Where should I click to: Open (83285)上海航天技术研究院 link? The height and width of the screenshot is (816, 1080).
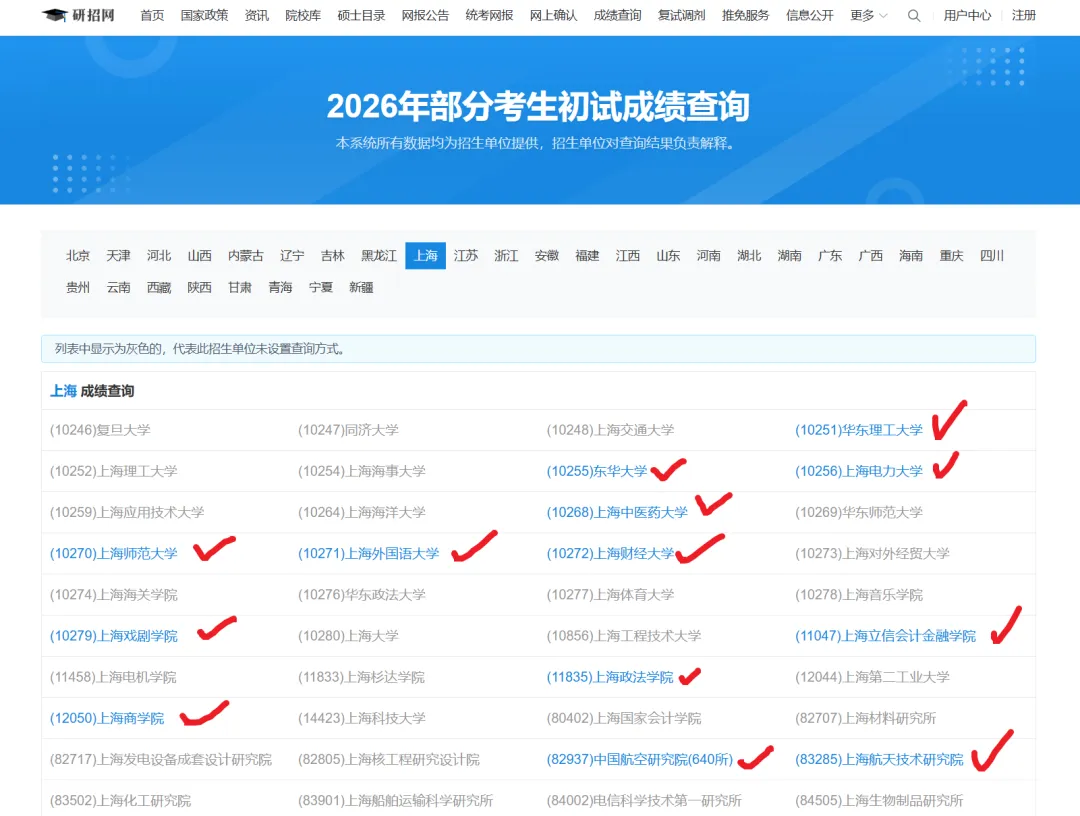coord(880,760)
